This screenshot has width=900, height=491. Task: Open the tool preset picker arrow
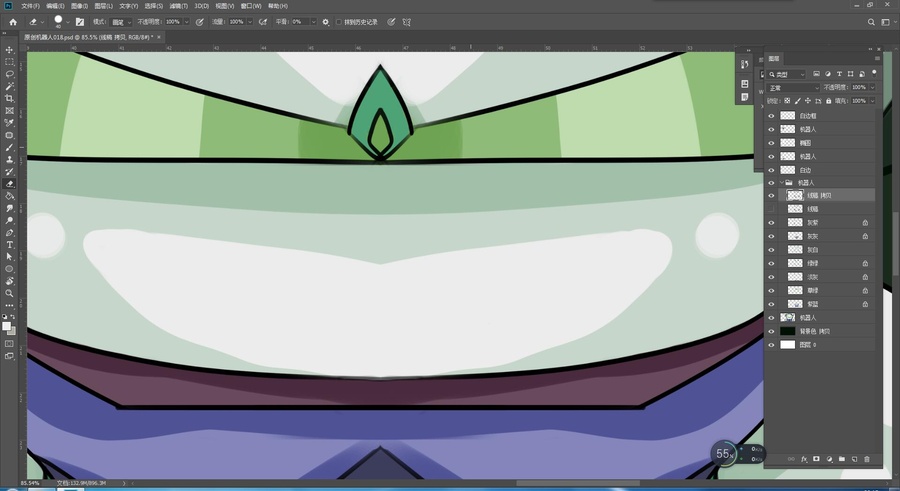pyautogui.click(x=42, y=22)
